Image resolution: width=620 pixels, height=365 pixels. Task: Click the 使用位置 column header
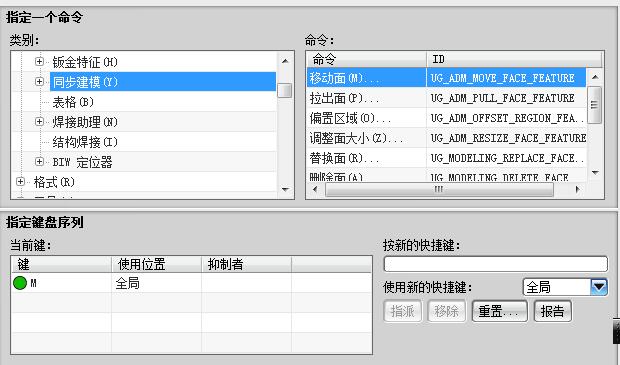click(157, 264)
